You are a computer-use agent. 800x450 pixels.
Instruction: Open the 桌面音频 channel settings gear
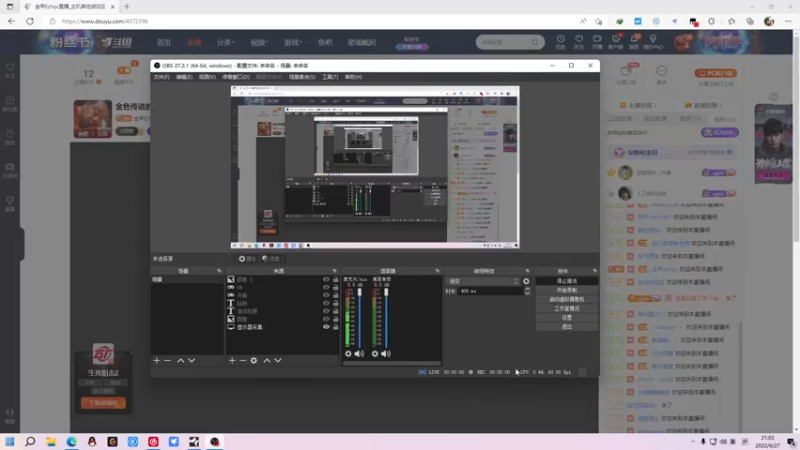[x=375, y=354]
